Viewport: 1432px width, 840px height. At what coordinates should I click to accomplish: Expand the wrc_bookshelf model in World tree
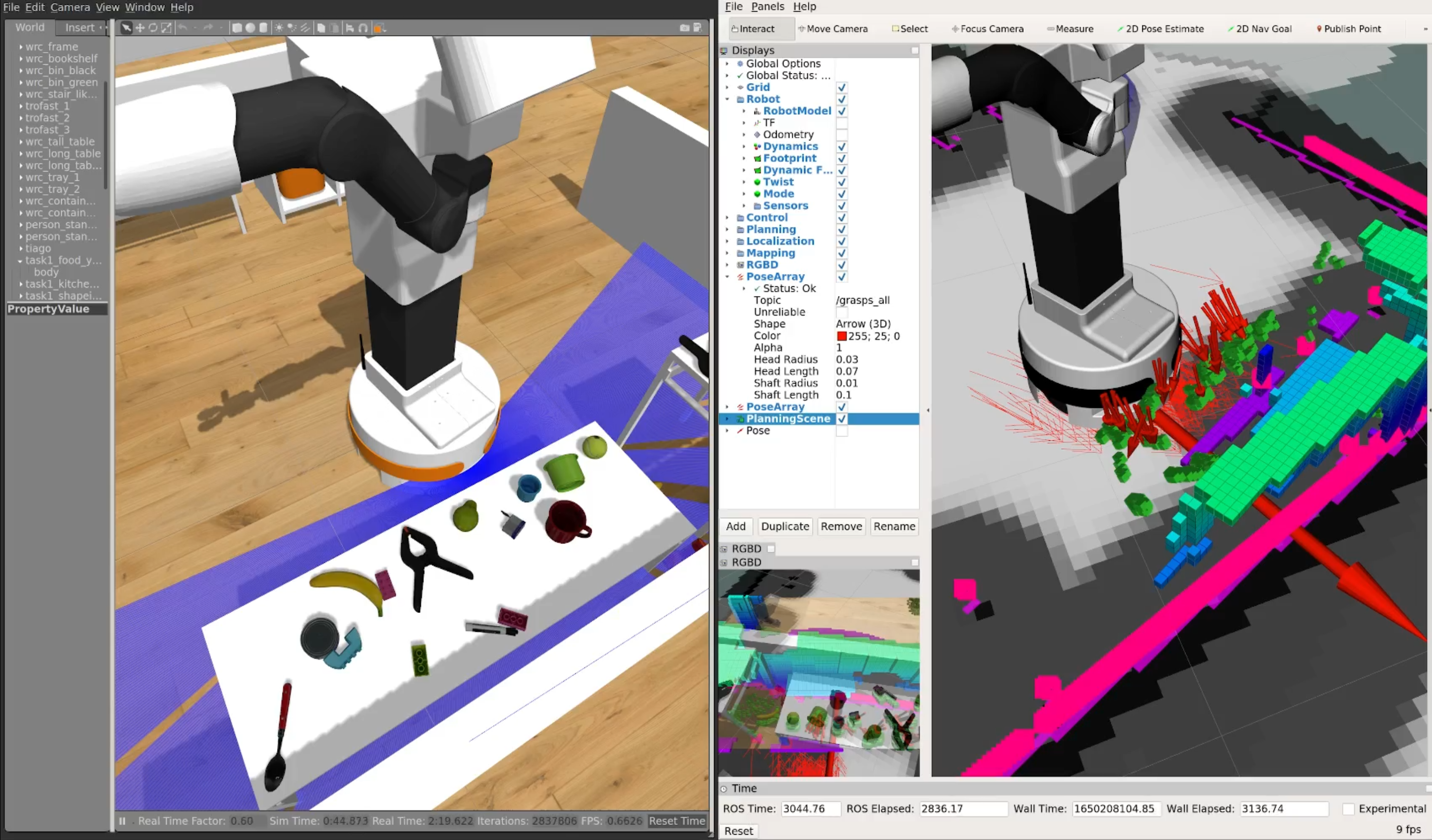click(x=21, y=58)
